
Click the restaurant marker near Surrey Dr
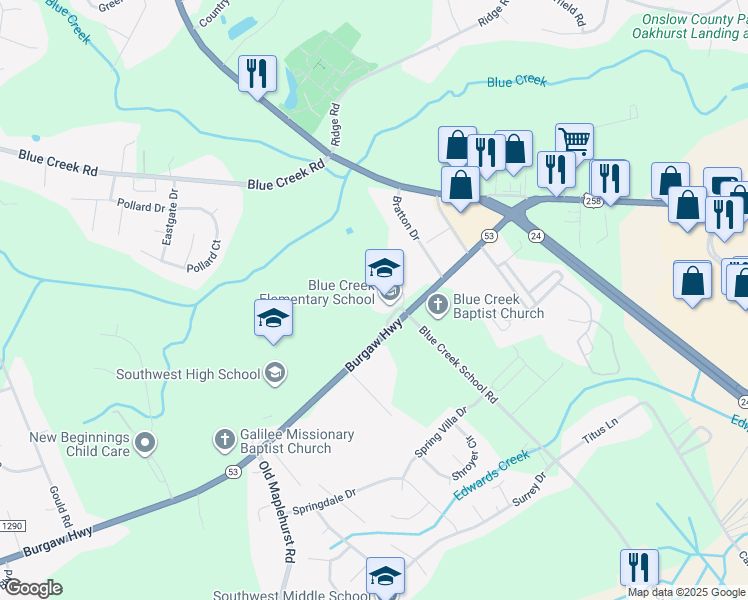point(640,568)
